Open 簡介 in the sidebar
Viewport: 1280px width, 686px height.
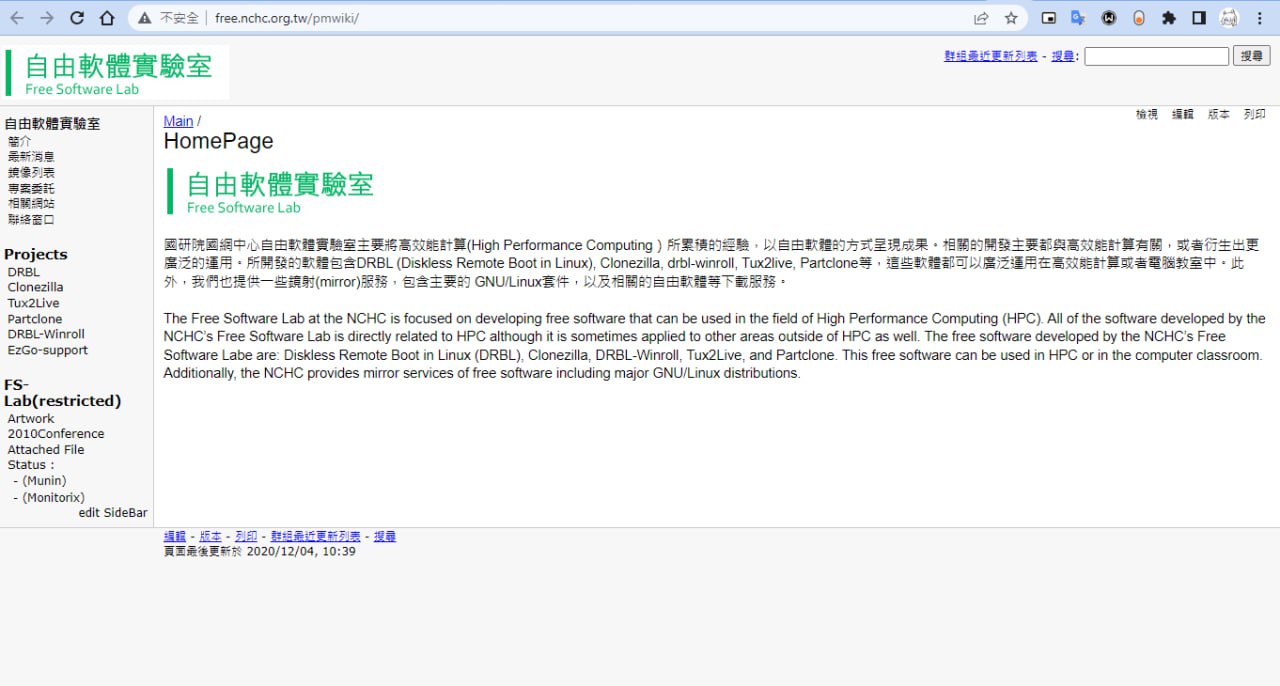19,141
